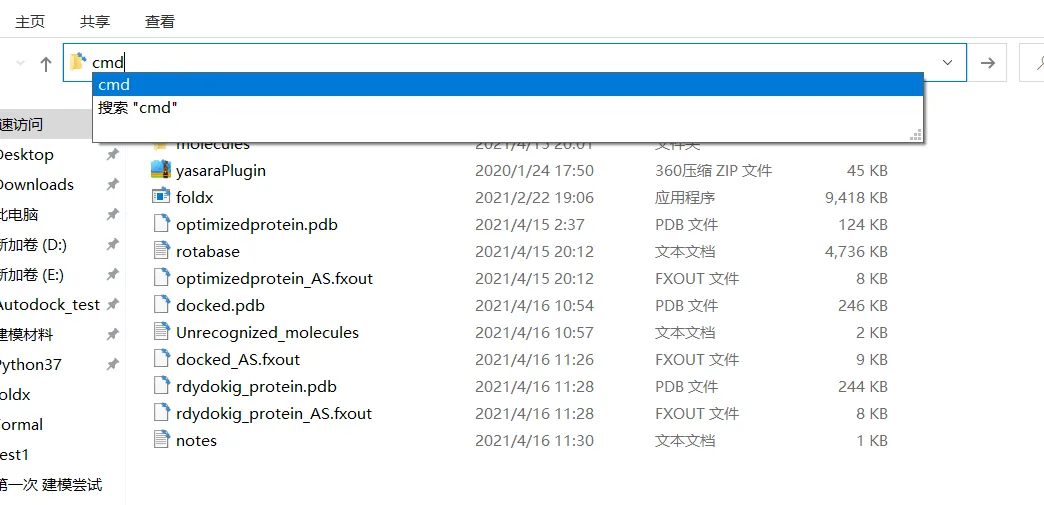Click the 2021/4/16 10:54 date of docked.pdb
Image resolution: width=1044 pixels, height=505 pixels.
[x=534, y=306]
